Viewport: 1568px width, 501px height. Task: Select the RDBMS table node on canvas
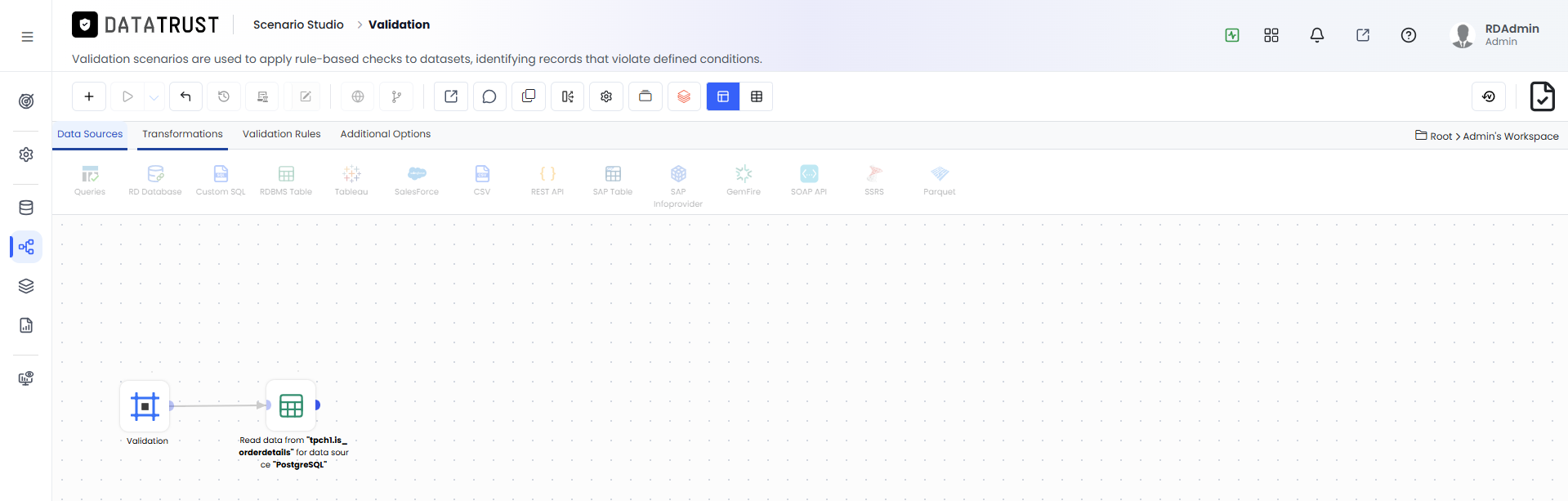tap(291, 405)
